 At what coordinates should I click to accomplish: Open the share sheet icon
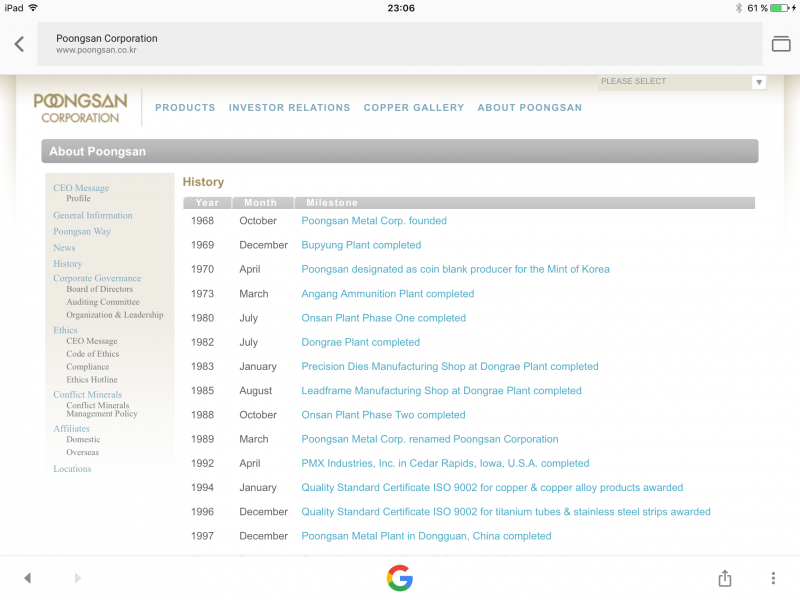pyautogui.click(x=725, y=578)
